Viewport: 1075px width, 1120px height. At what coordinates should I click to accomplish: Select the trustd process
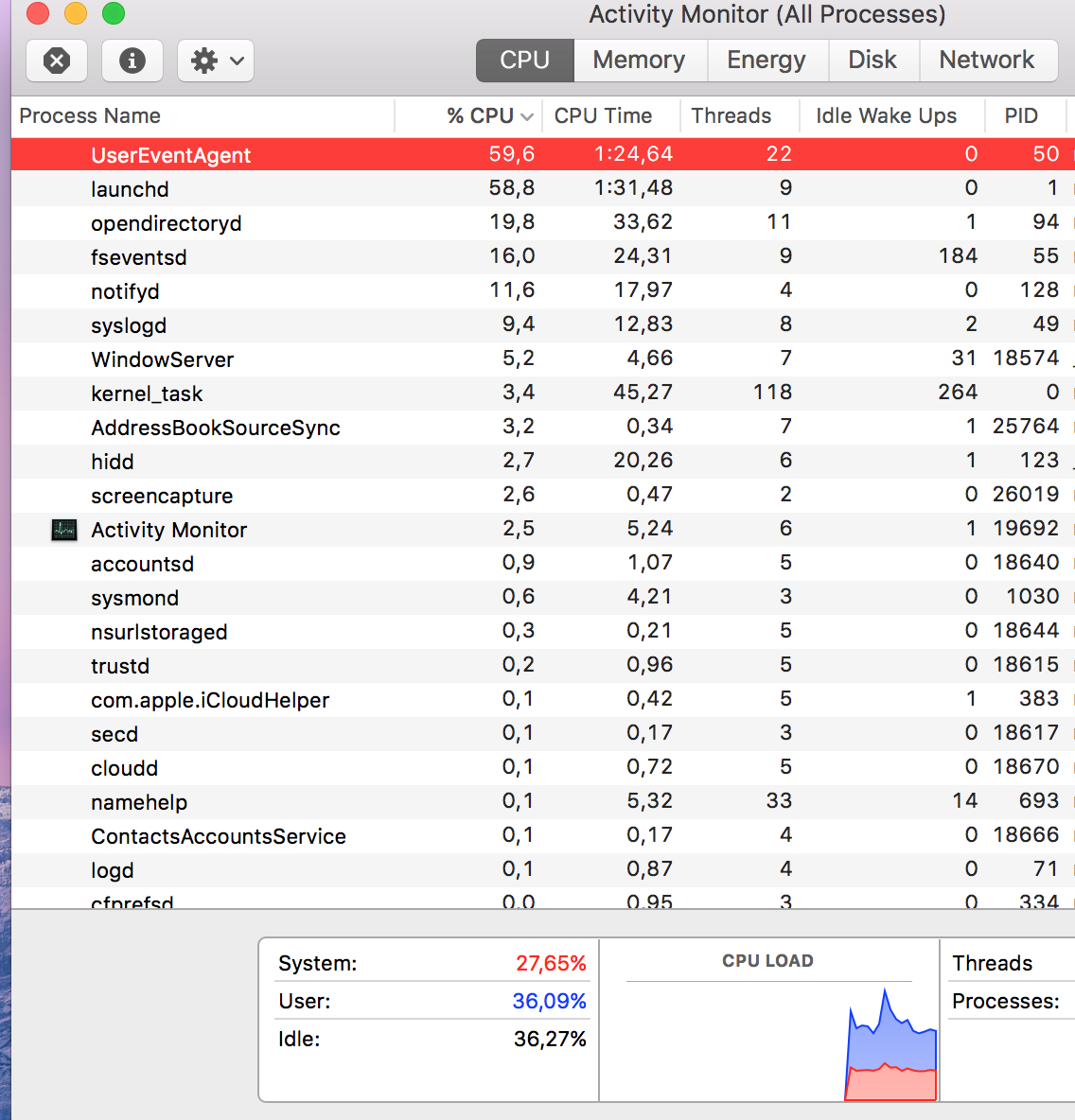[x=542, y=666]
